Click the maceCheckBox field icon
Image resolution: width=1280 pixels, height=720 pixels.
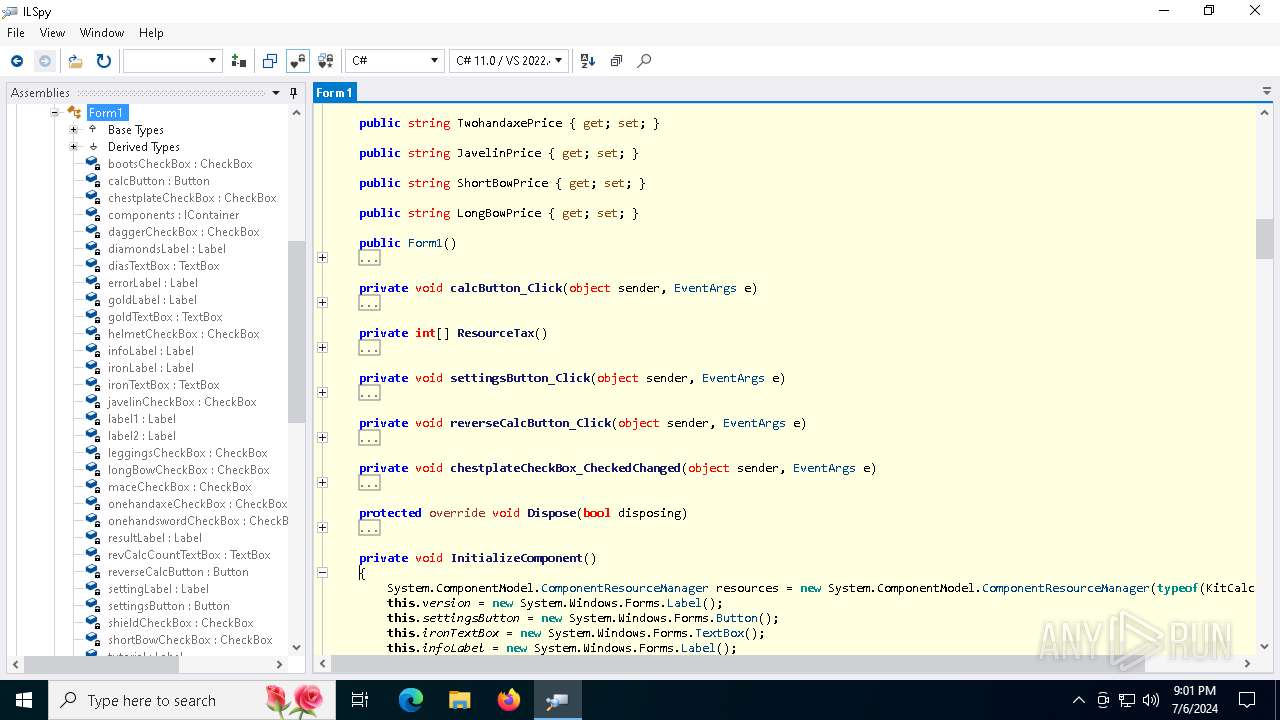click(x=93, y=487)
